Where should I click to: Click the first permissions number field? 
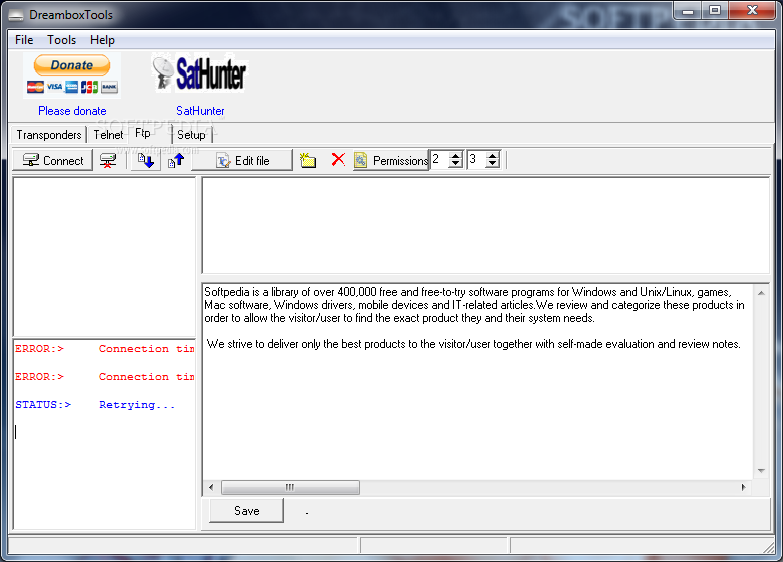[439, 160]
